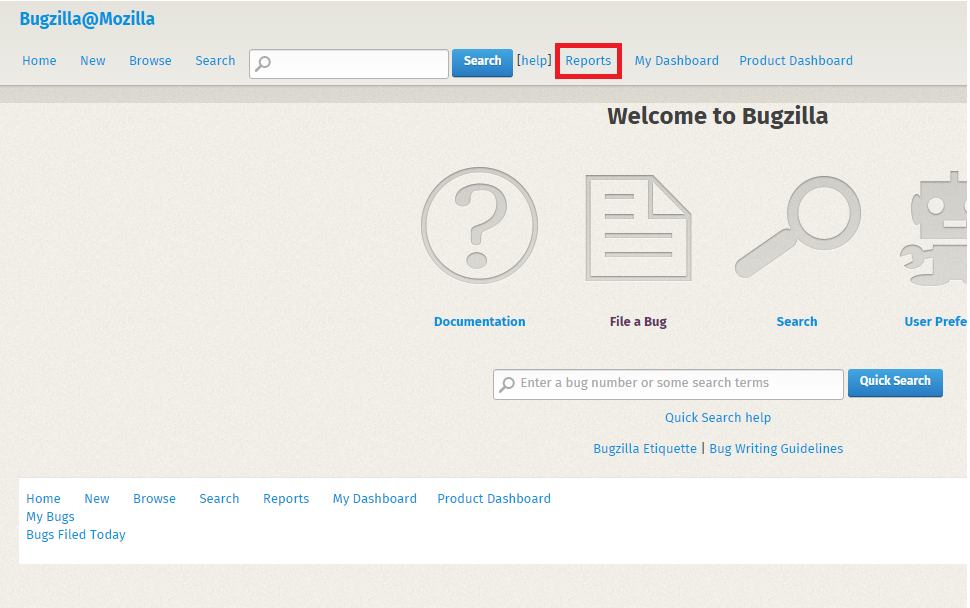Click the magnifier icon in Quick Search field

tap(506, 383)
